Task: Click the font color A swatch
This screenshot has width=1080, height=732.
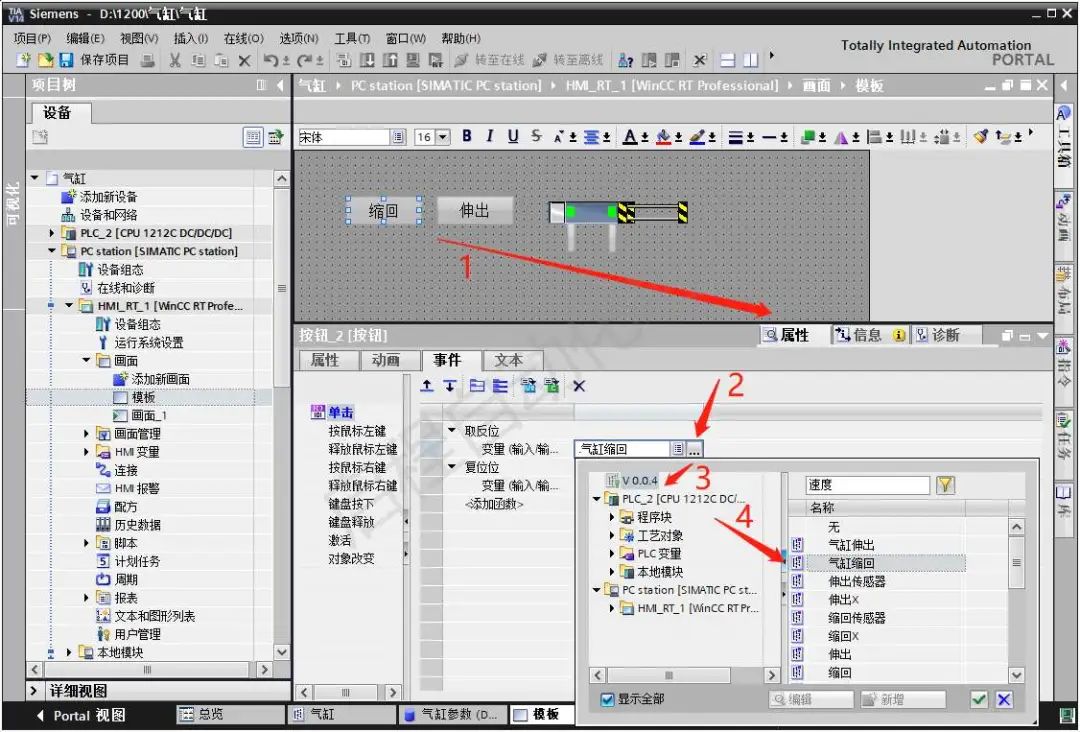Action: tap(630, 137)
